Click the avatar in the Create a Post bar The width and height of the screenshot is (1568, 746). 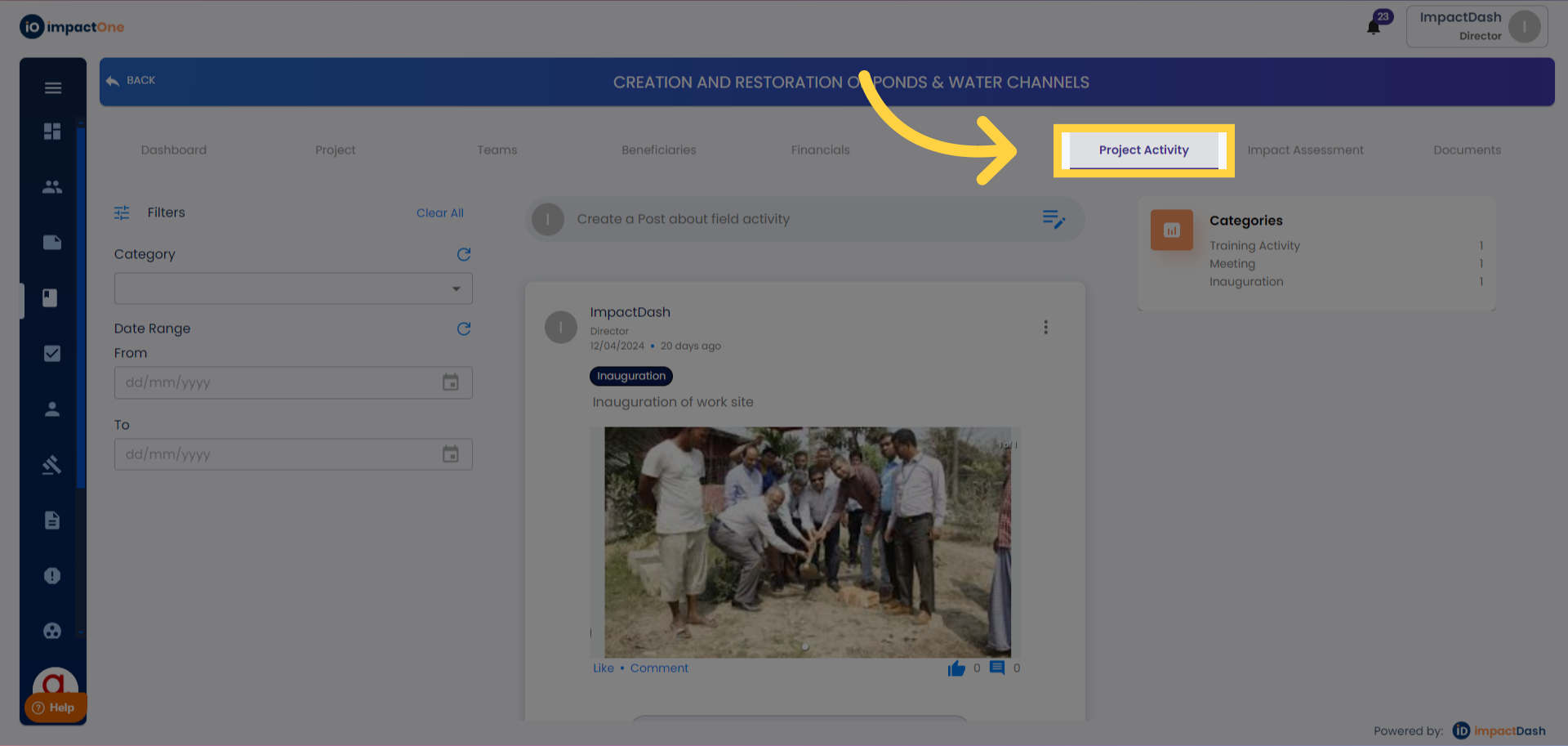[x=548, y=219]
